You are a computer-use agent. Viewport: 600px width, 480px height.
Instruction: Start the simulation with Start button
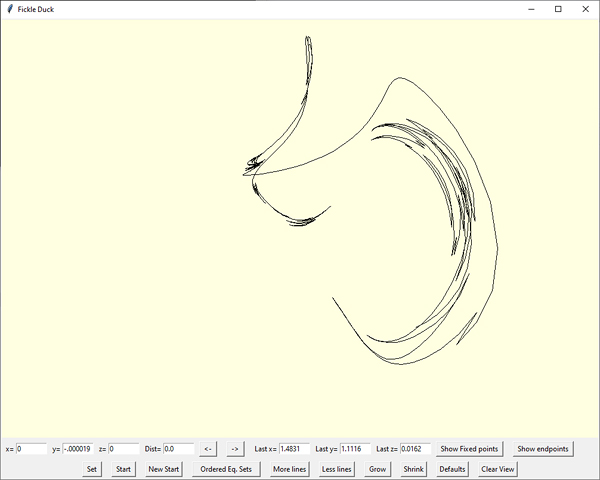pos(123,469)
